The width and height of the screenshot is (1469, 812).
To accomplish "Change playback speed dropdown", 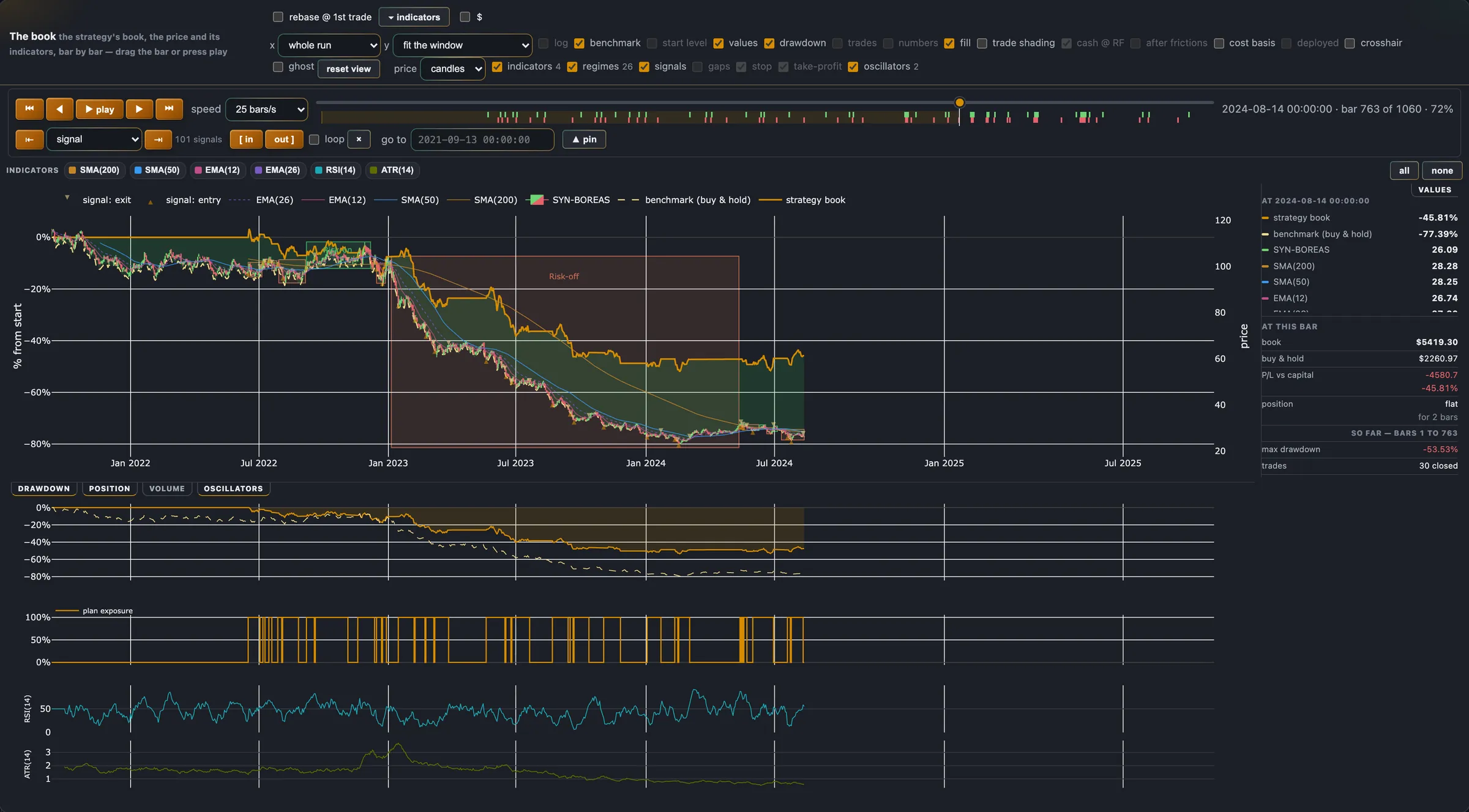I will point(266,109).
